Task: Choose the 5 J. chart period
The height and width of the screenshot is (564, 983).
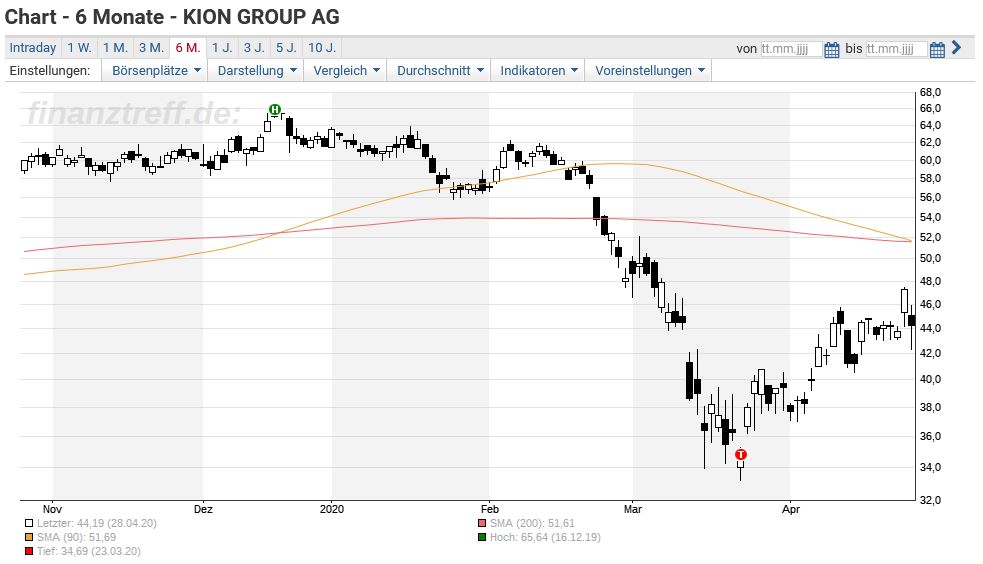Action: pos(286,48)
